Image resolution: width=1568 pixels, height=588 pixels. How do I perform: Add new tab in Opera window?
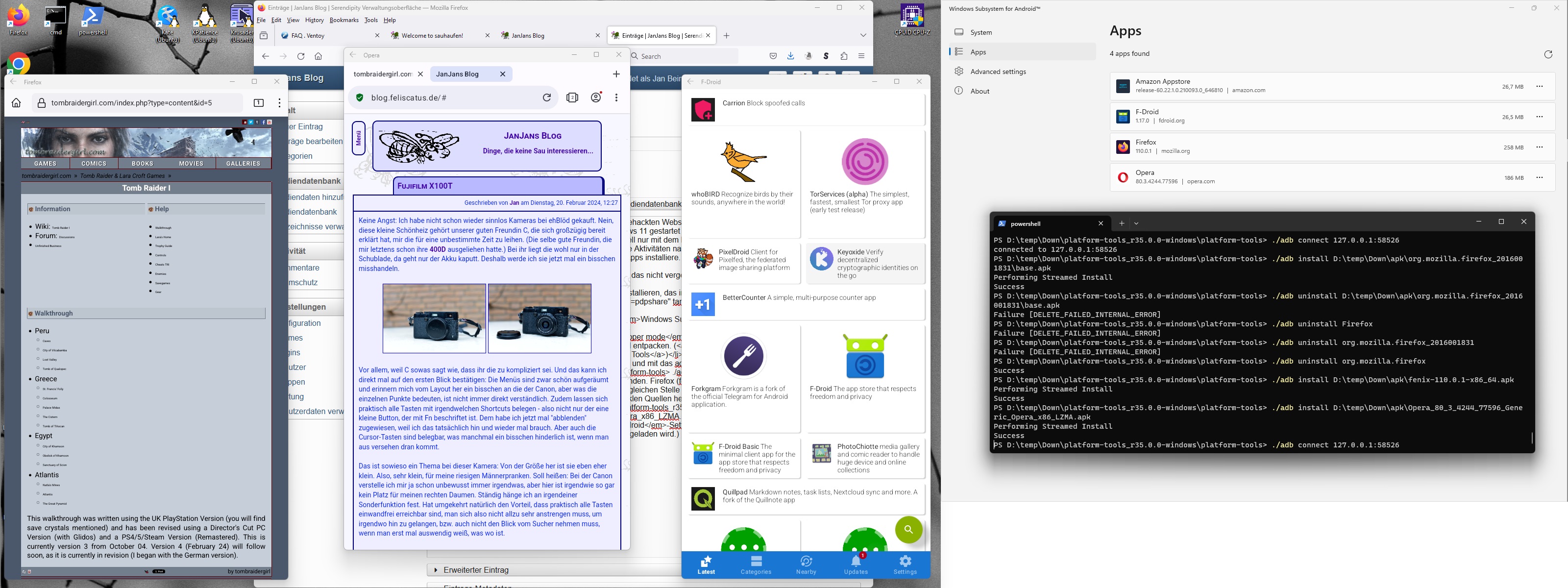[x=616, y=74]
